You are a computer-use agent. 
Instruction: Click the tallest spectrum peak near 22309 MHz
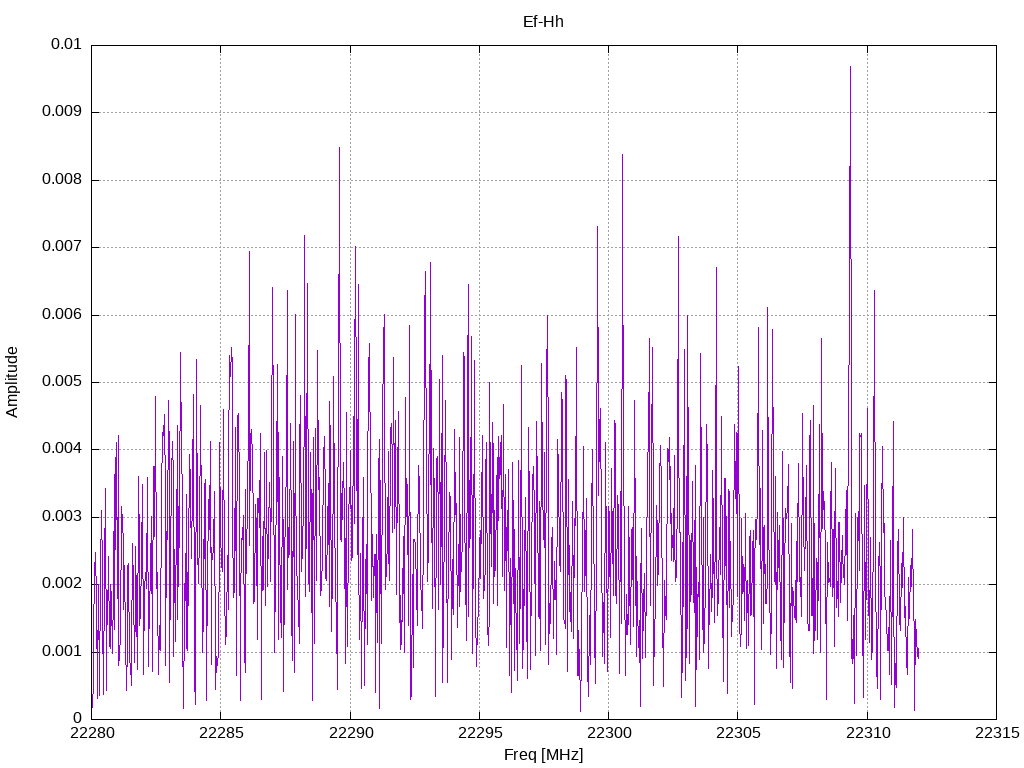850,67
